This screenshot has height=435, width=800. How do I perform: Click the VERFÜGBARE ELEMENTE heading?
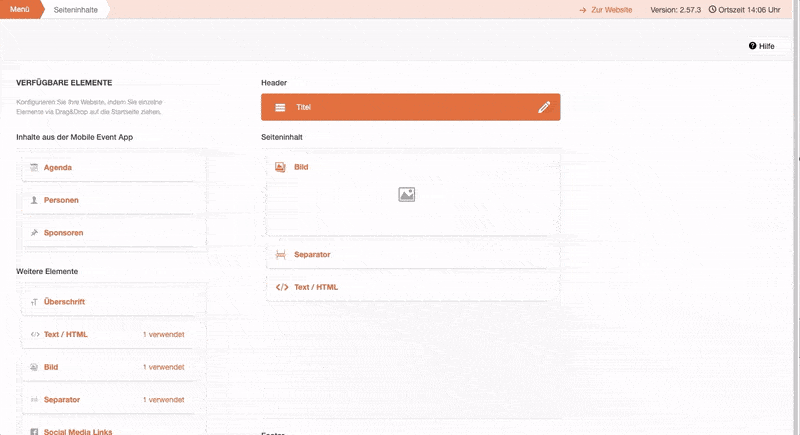point(64,83)
